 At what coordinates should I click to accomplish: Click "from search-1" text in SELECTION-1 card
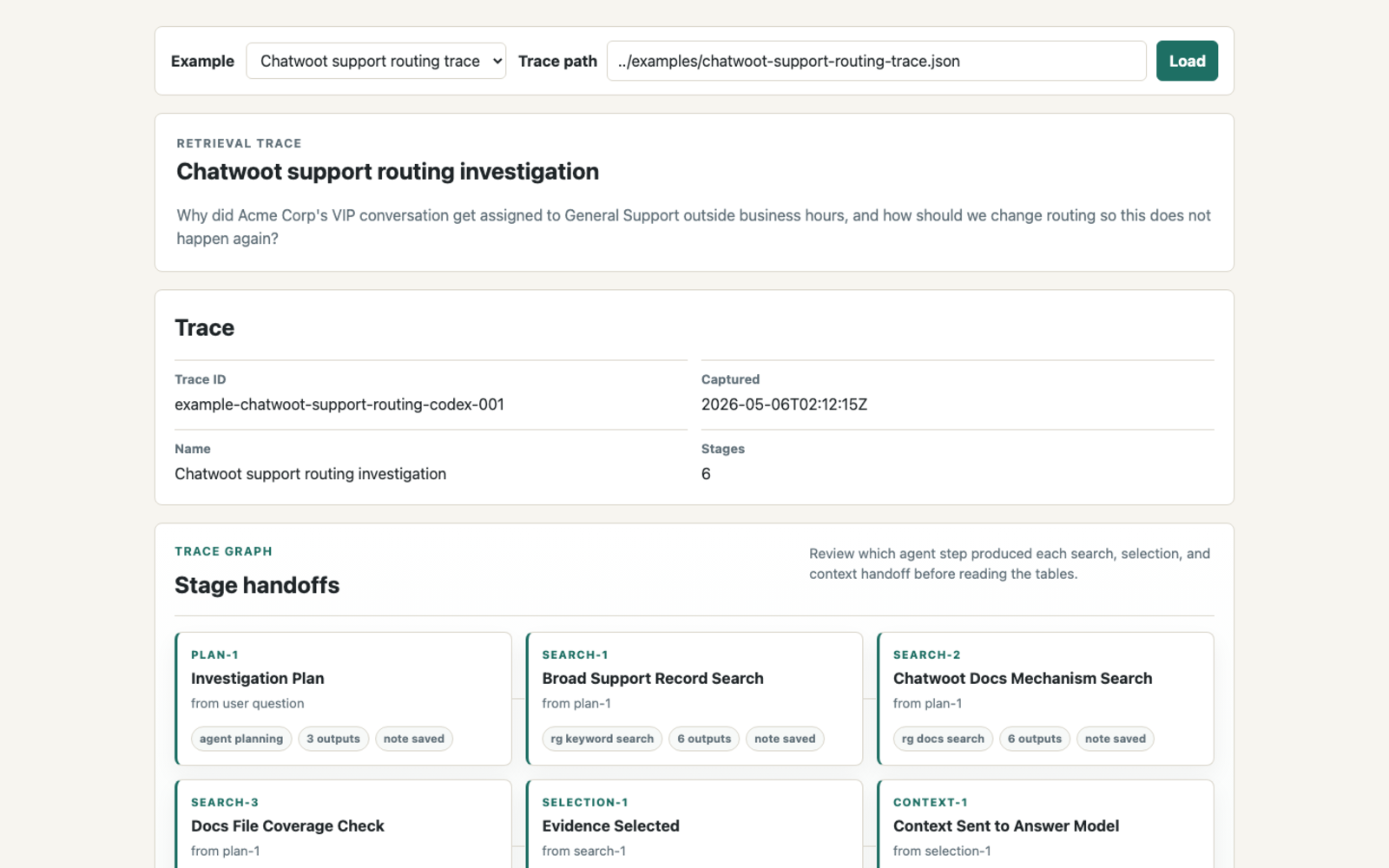click(584, 851)
